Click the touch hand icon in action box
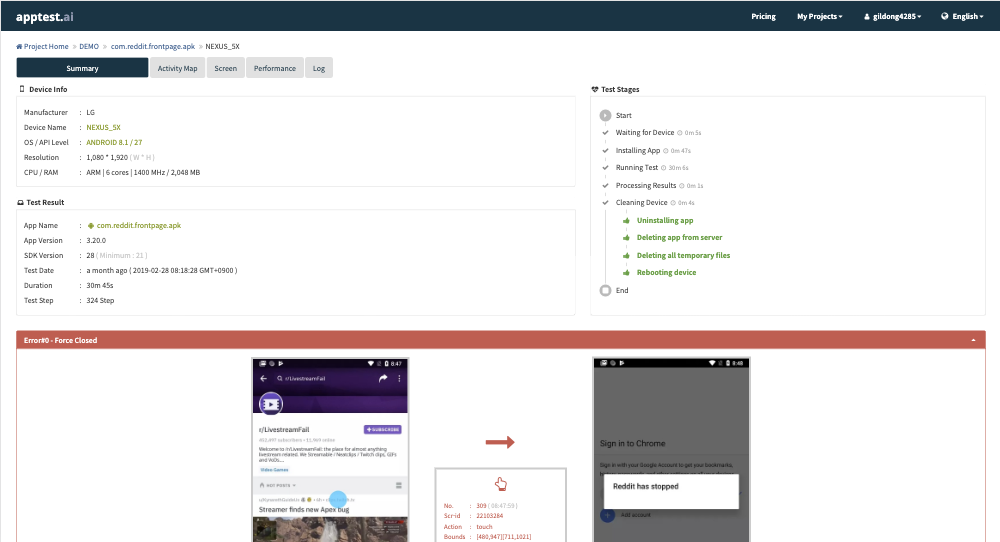The width and height of the screenshot is (1000, 542). pyautogui.click(x=501, y=484)
